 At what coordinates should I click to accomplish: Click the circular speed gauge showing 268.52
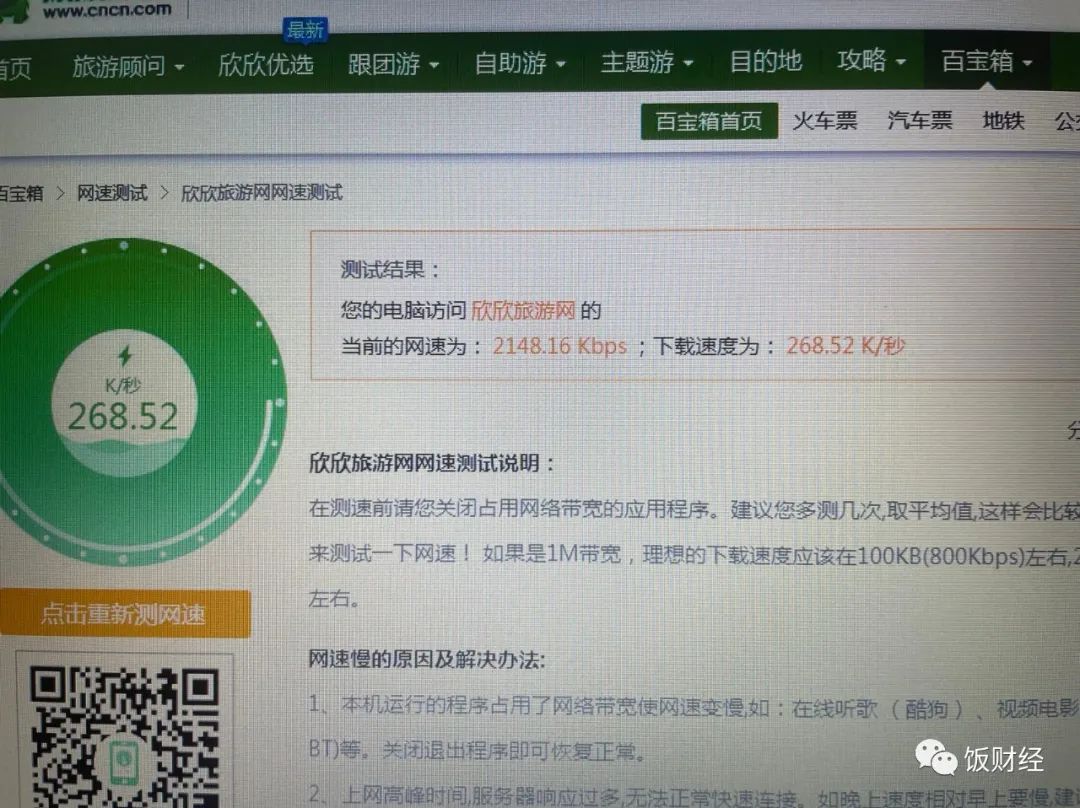click(125, 400)
